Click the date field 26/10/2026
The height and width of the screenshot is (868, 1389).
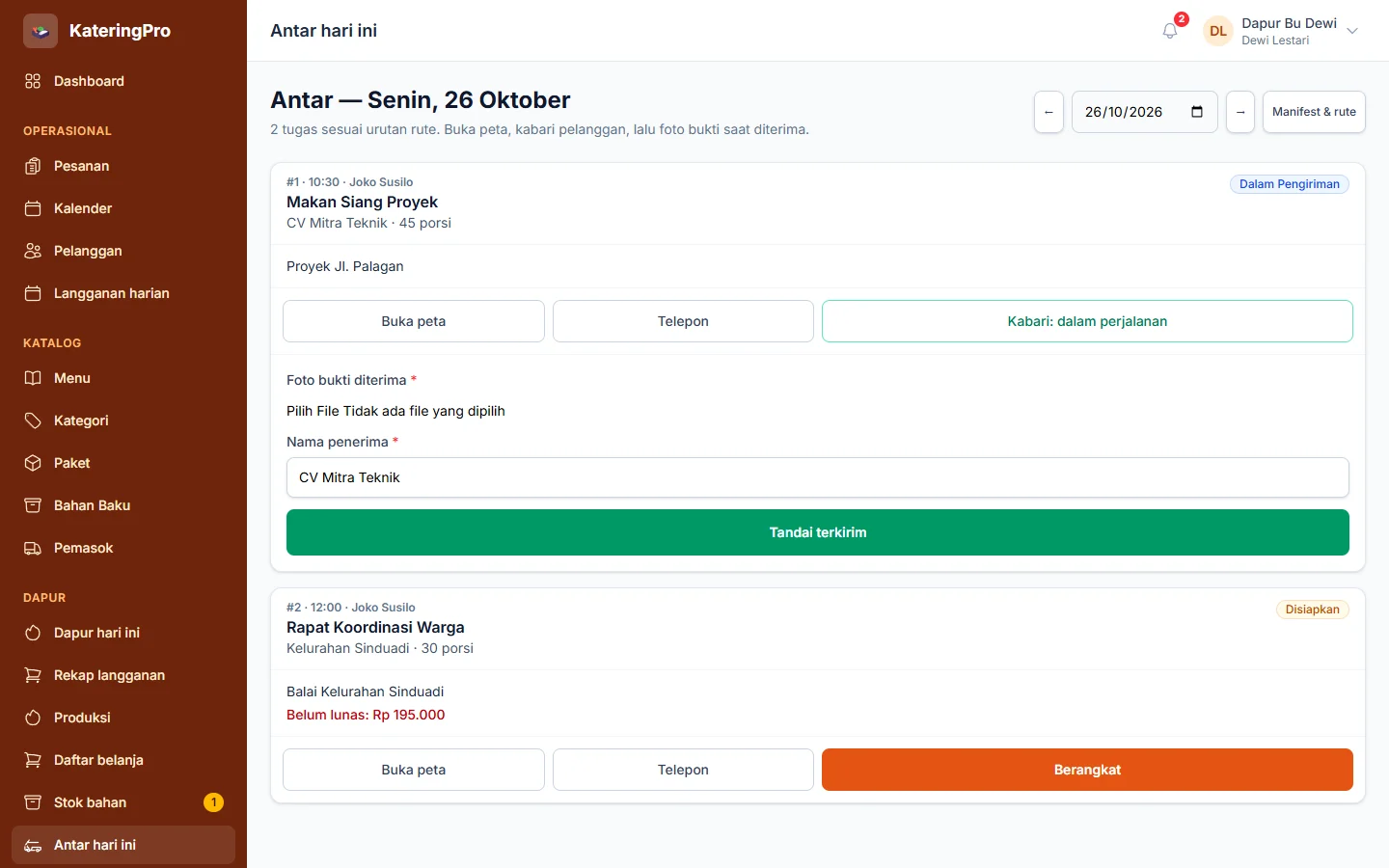[x=1144, y=112]
